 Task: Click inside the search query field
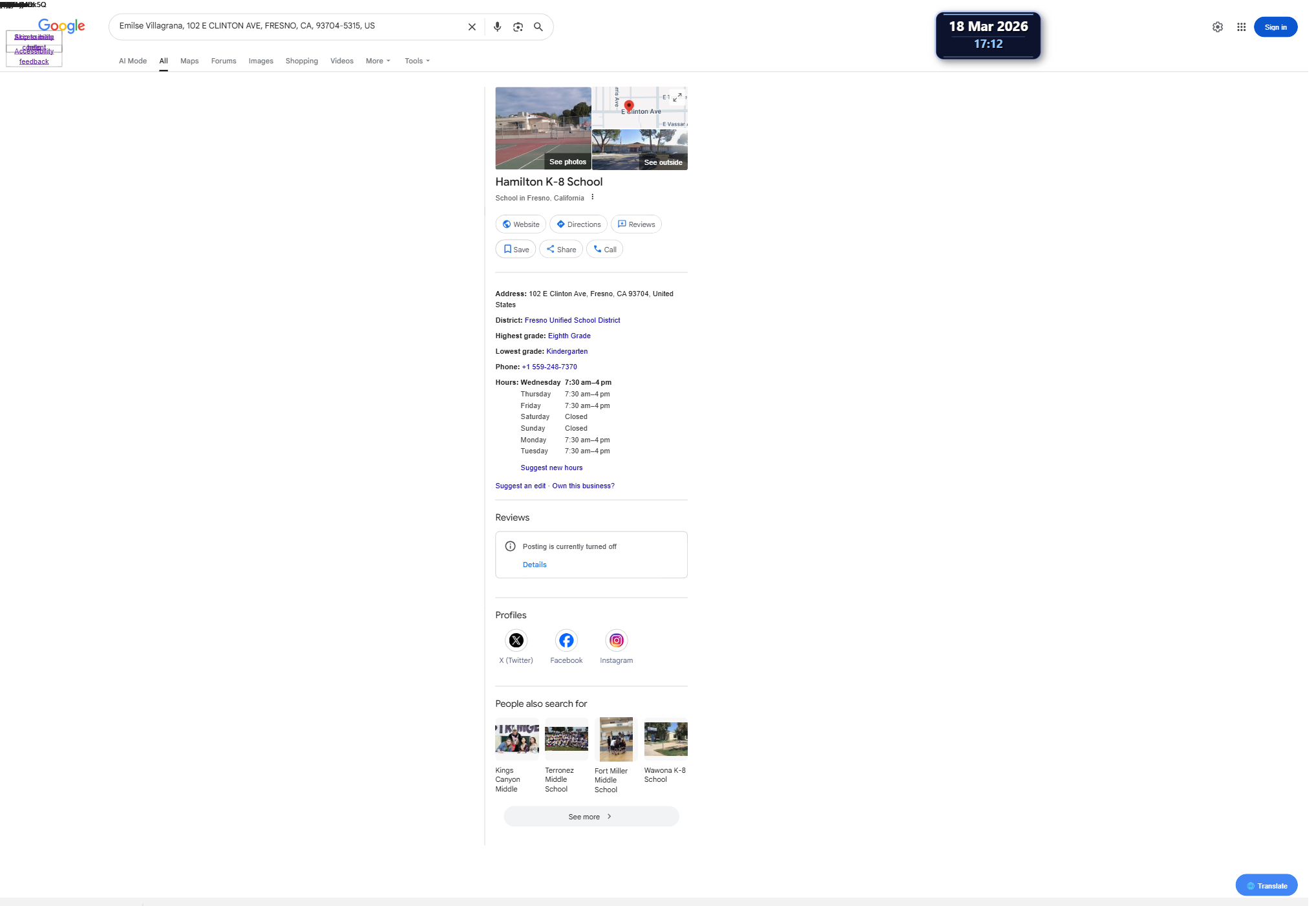pyautogui.click(x=284, y=27)
